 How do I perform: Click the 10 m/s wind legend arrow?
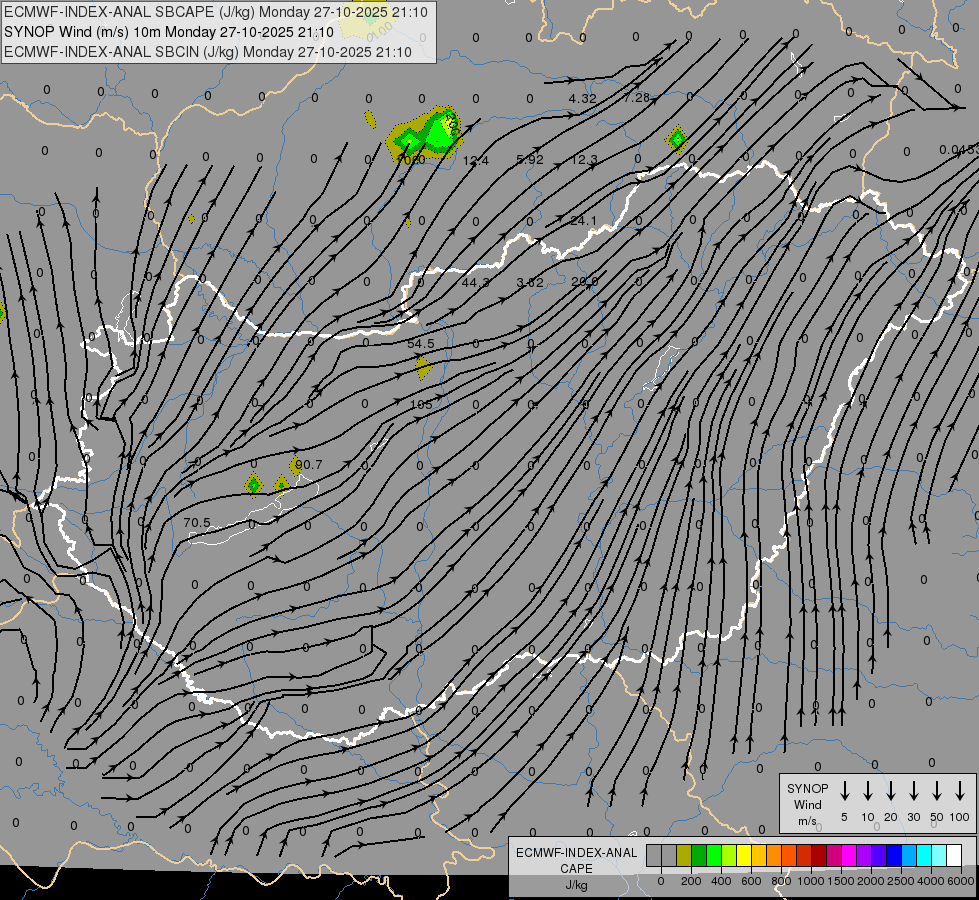pos(867,791)
